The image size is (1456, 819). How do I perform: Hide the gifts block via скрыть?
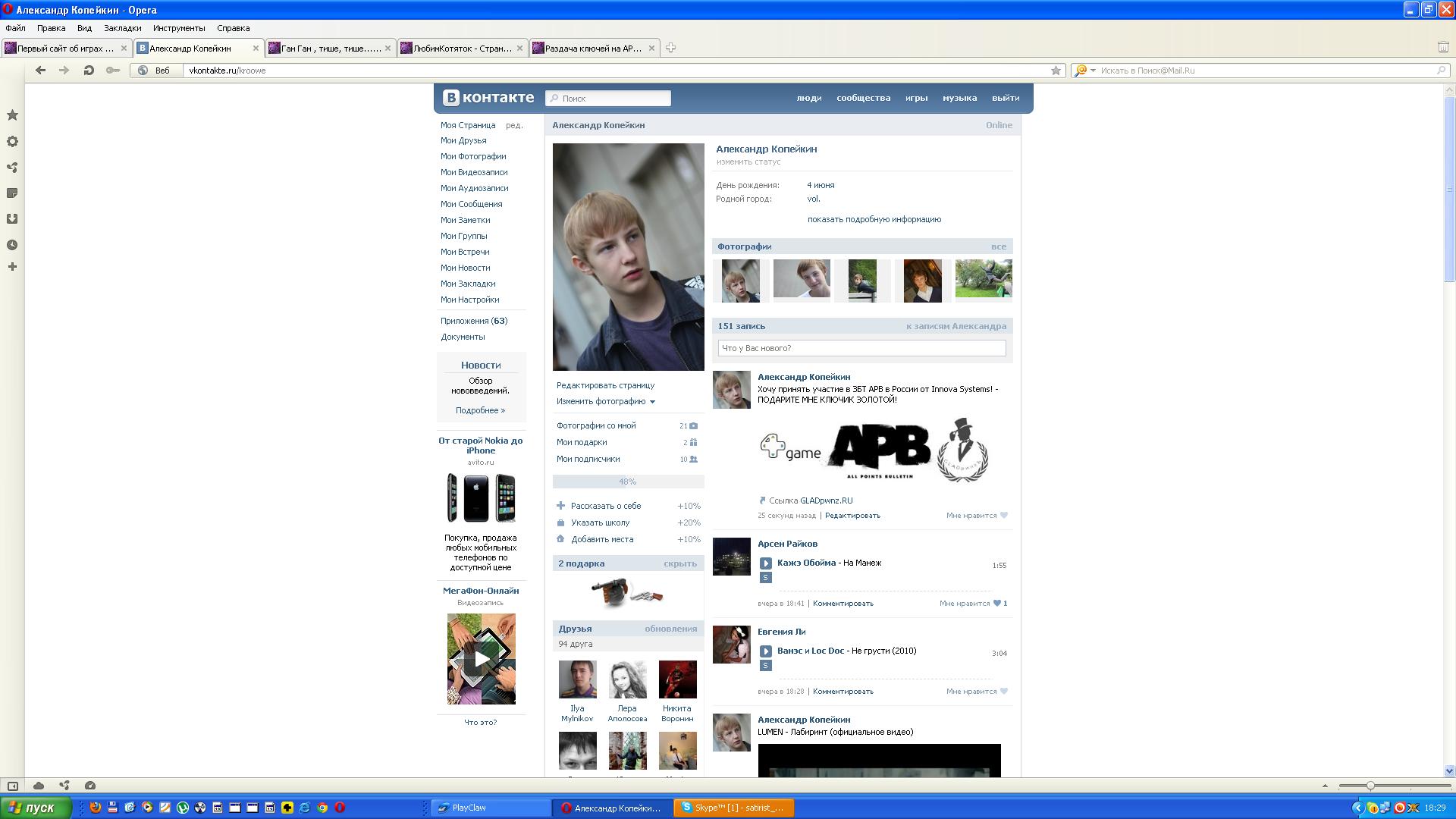coord(679,563)
